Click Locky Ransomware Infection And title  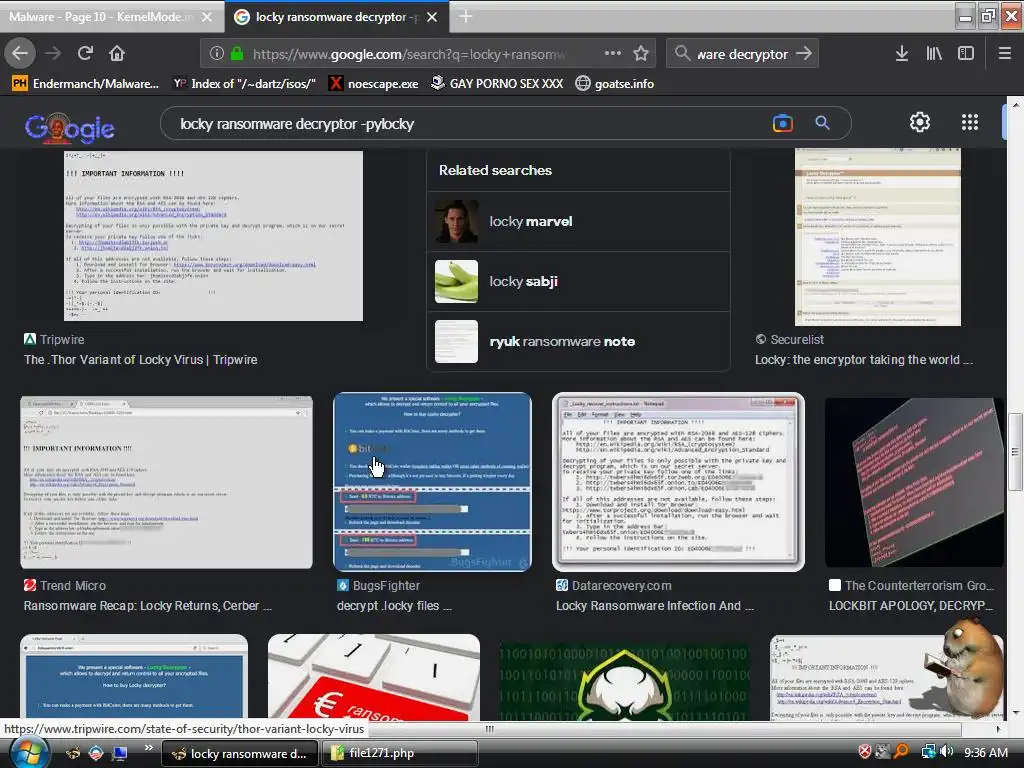[654, 606]
